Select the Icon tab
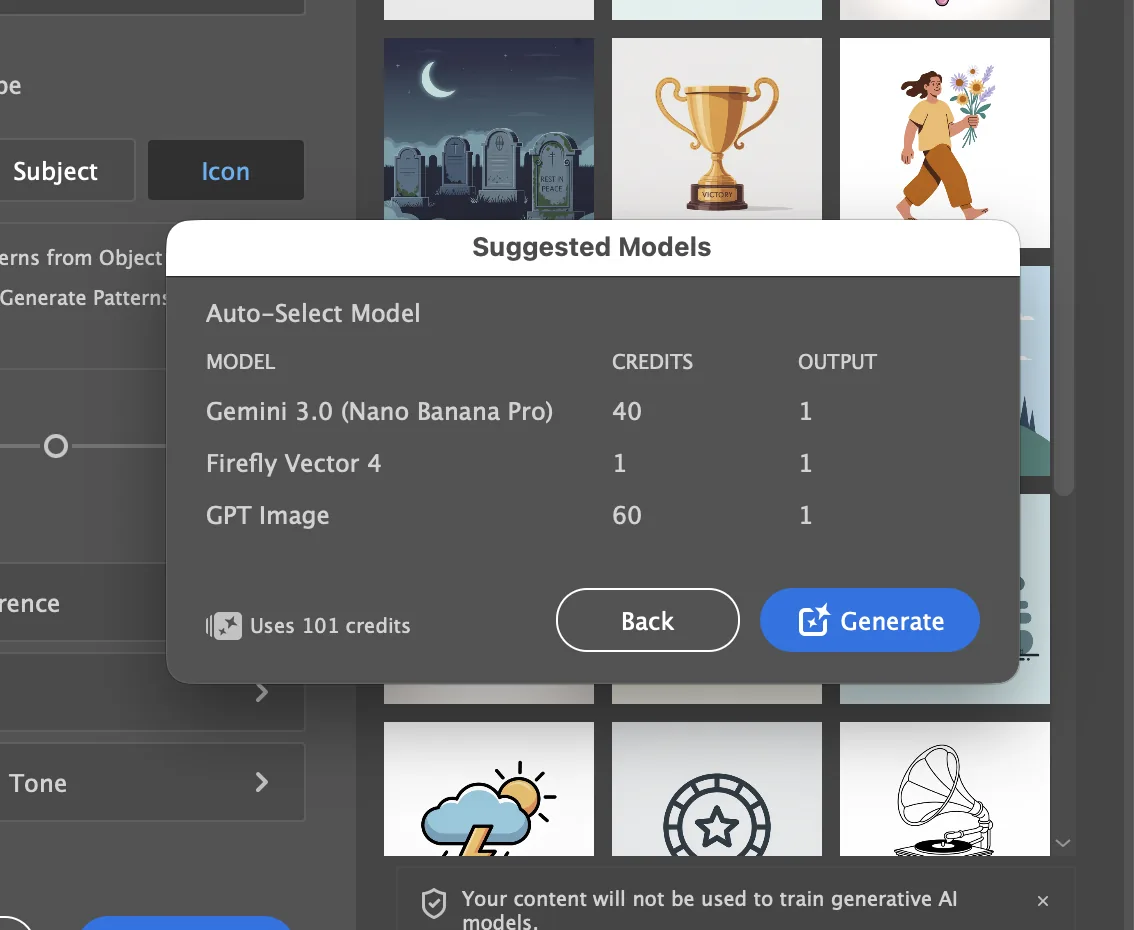1134x930 pixels. tap(226, 171)
